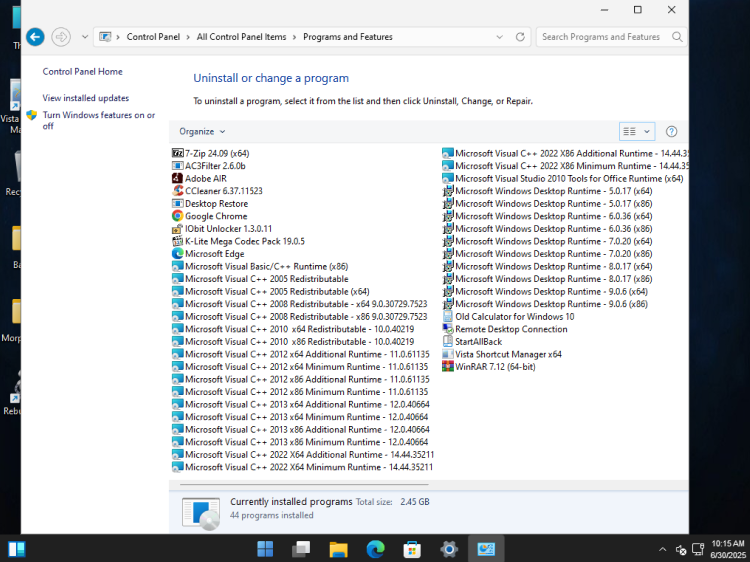The image size is (750, 562).
Task: Click the Remote Desktop Connection icon
Action: pyautogui.click(x=448, y=329)
